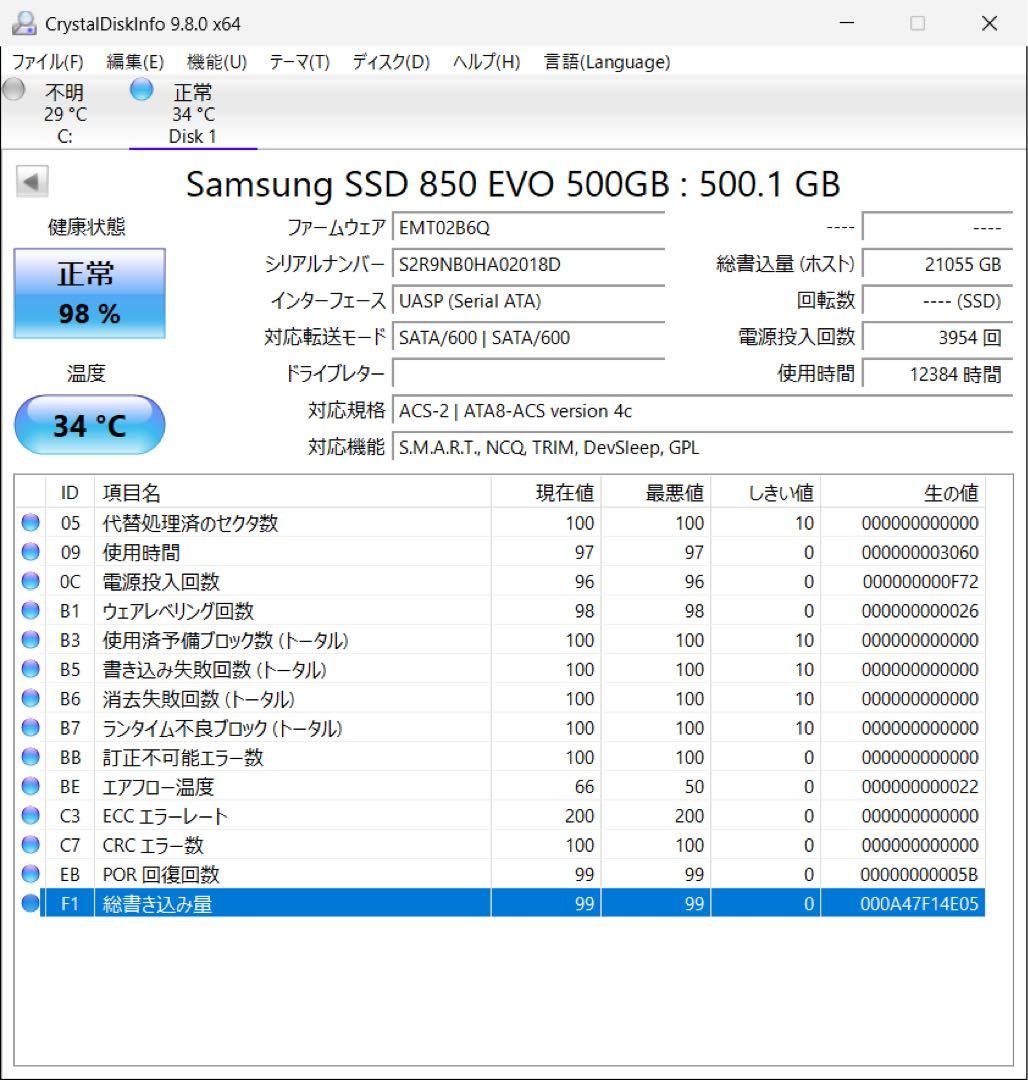Image resolution: width=1028 pixels, height=1080 pixels.
Task: Click the total host writes value 21055 GB
Action: pyautogui.click(x=937, y=264)
